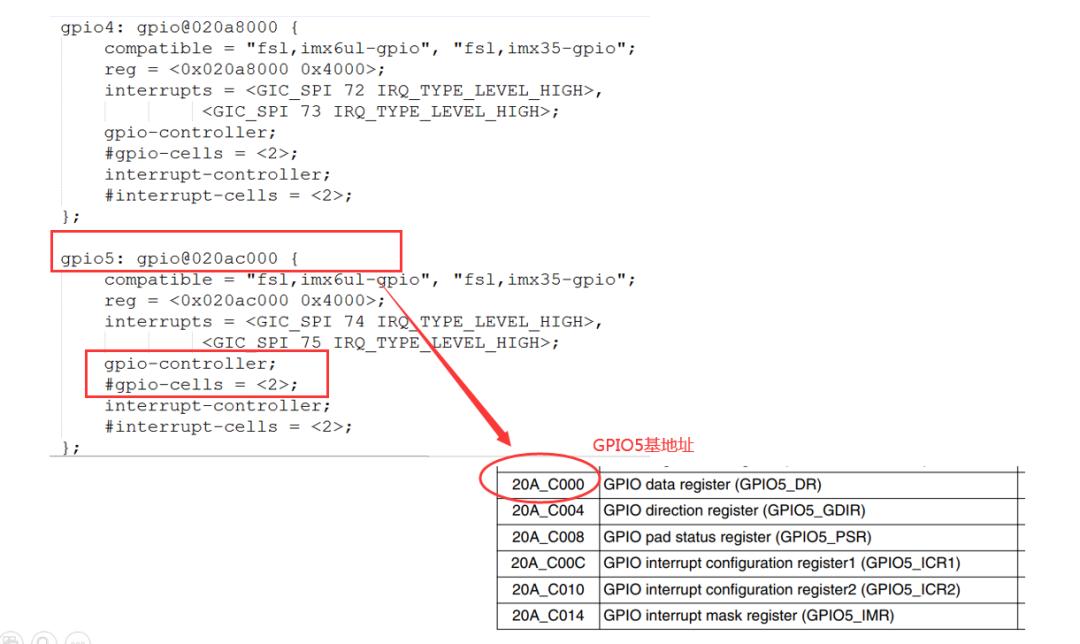
Task: Click reg = <0x020ac000 0x4000> line
Action: click(245, 301)
